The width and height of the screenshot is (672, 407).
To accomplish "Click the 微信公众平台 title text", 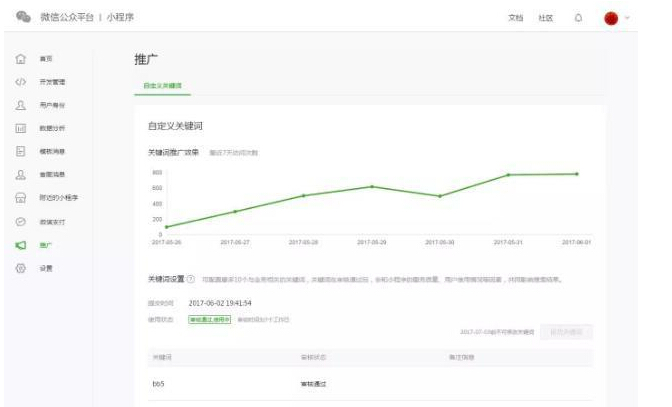I will click(67, 17).
